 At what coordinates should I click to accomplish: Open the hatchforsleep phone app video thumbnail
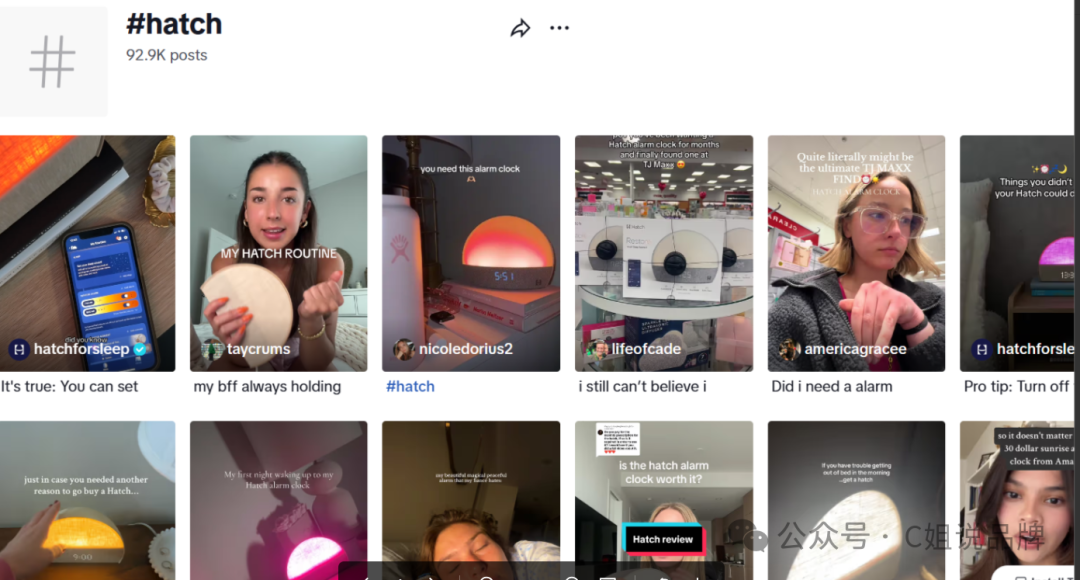tap(87, 253)
